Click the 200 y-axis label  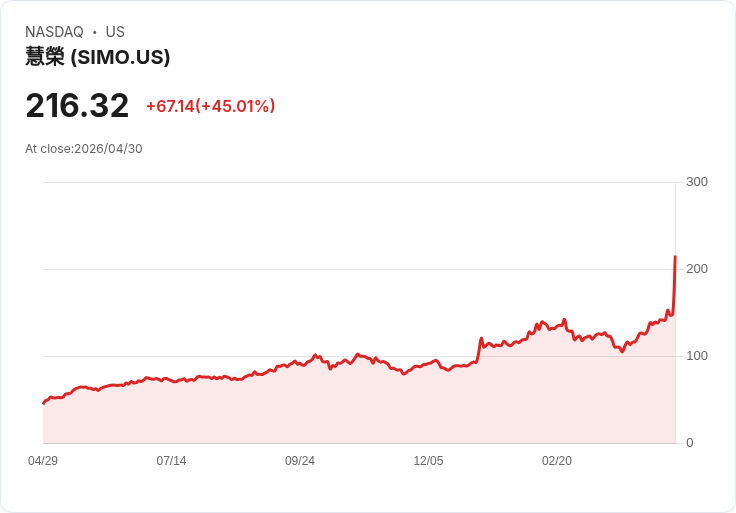click(x=697, y=269)
